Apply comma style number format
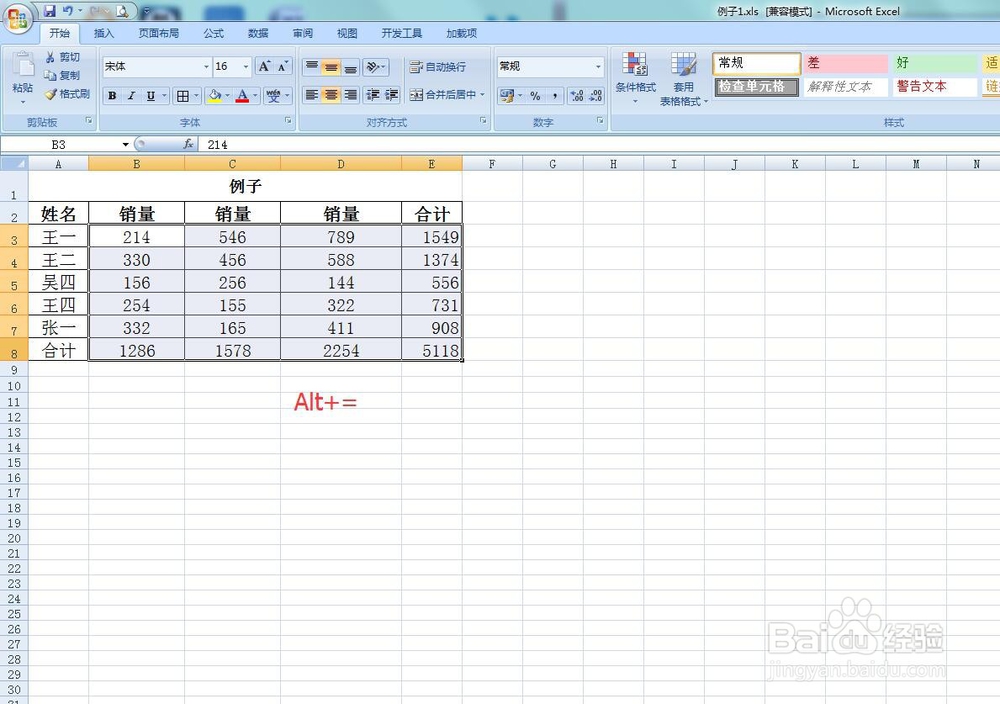 [x=555, y=96]
